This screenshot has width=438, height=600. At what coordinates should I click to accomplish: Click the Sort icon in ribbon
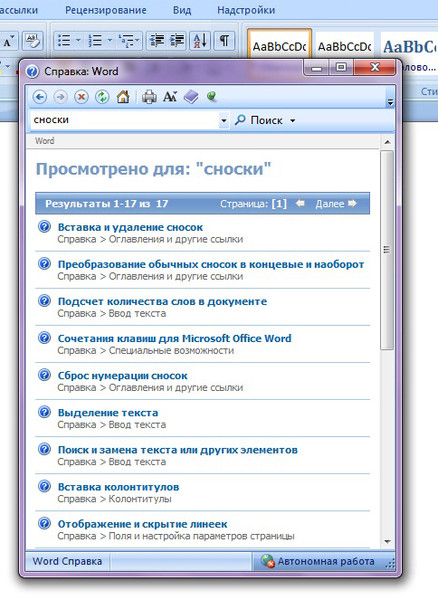(x=200, y=40)
